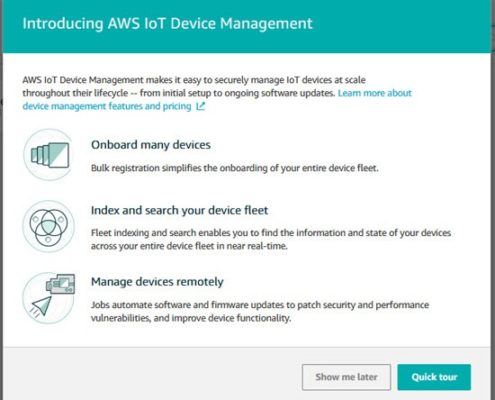Click the external link arrow icon

(x=200, y=106)
